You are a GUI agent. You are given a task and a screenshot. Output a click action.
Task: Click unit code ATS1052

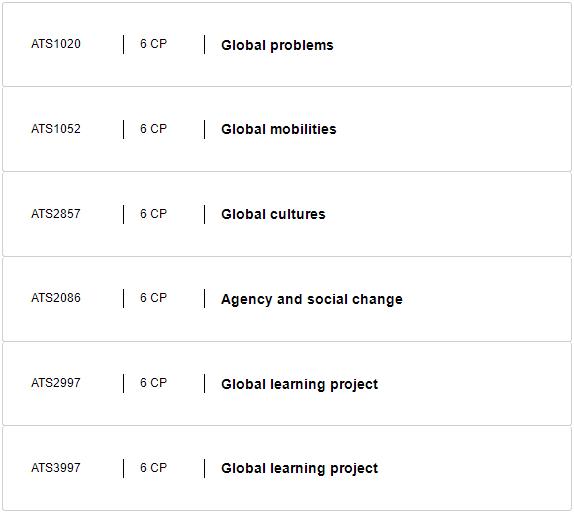(x=56, y=129)
